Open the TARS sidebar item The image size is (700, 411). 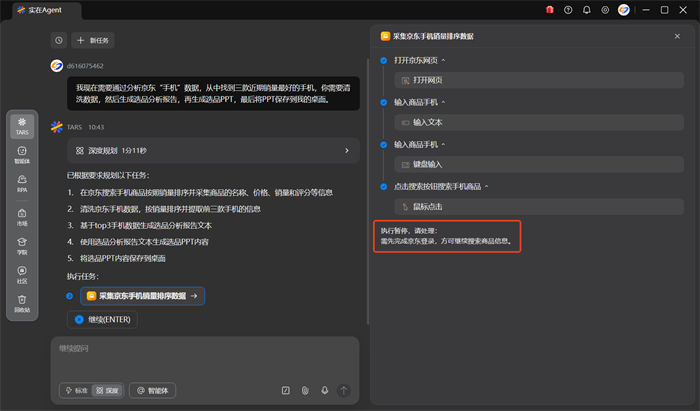pos(21,125)
